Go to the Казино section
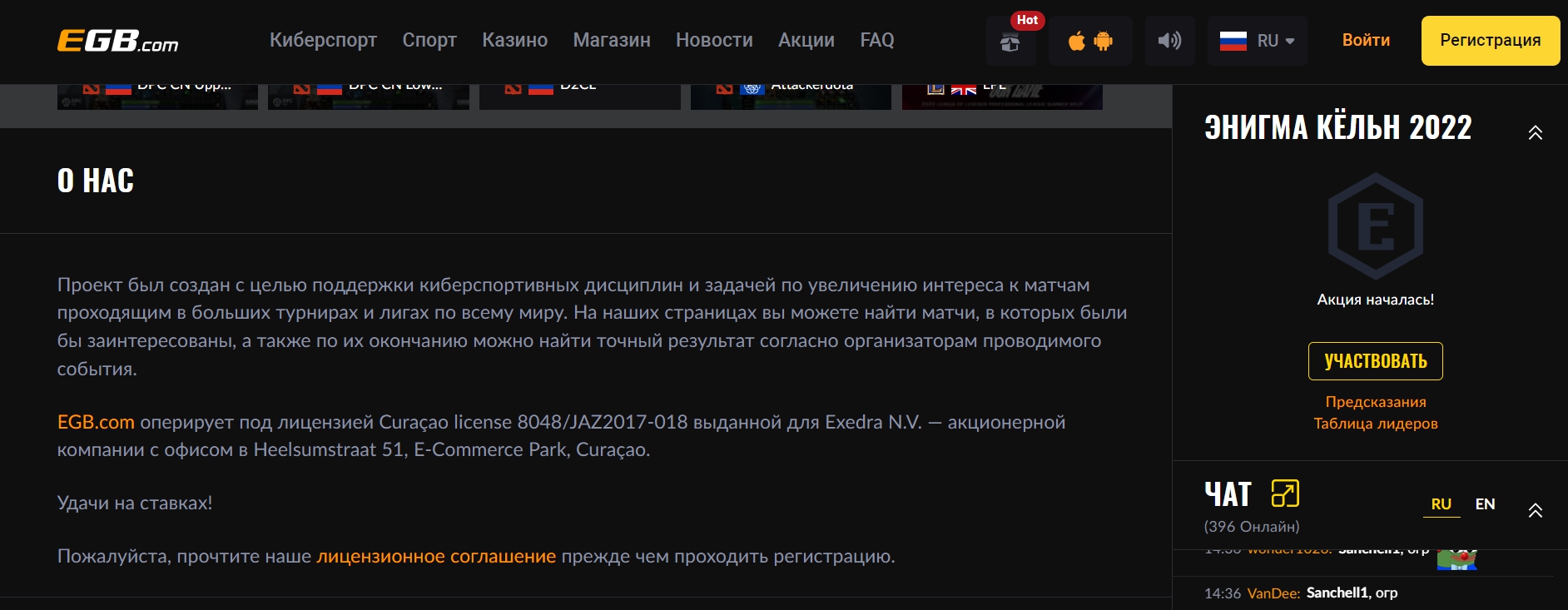Viewport: 1568px width, 610px height. tap(514, 40)
